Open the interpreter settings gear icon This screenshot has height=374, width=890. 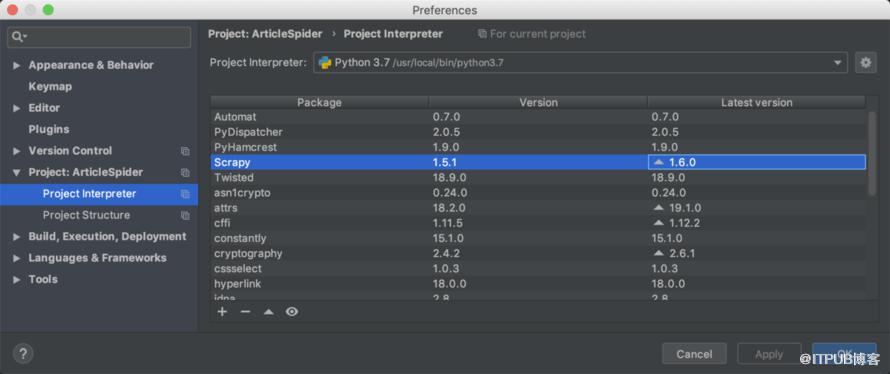point(866,63)
